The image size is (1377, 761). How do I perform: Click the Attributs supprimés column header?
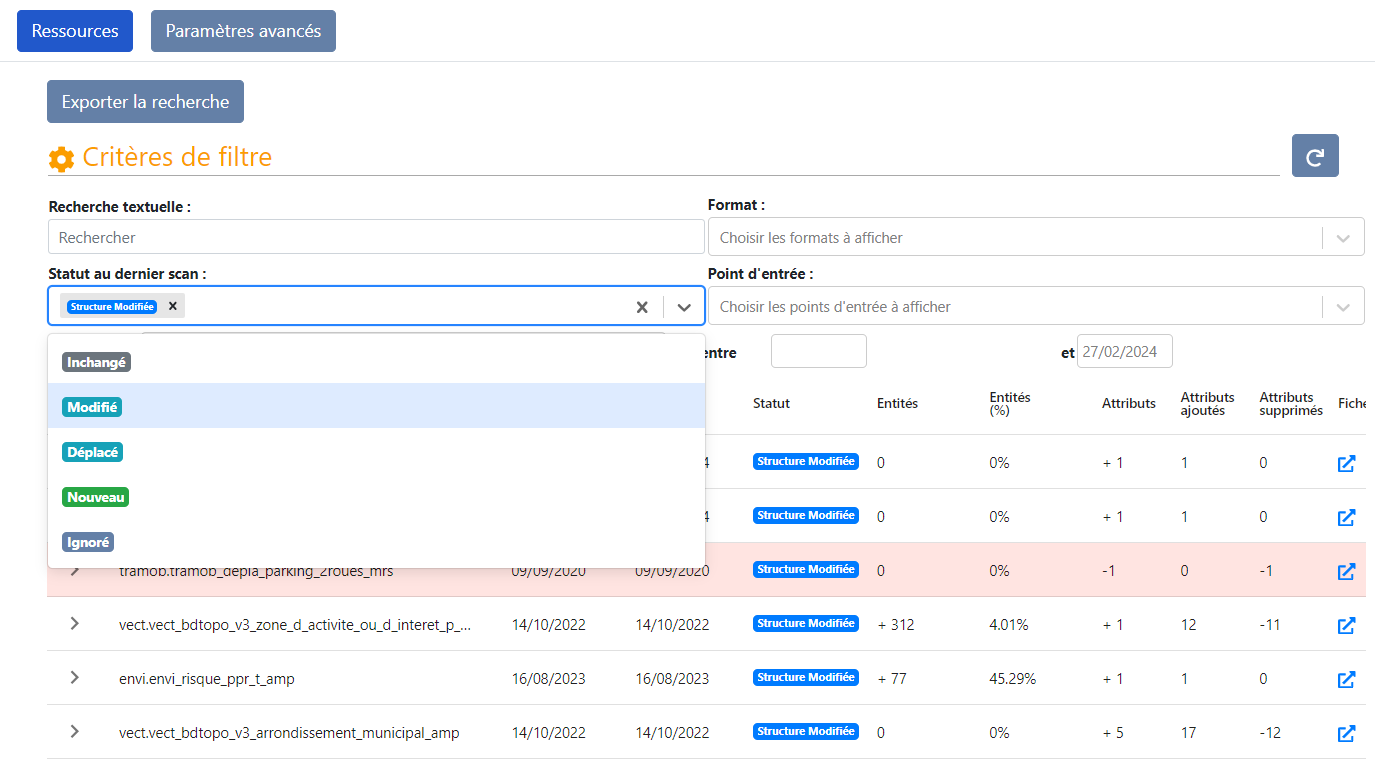pos(1291,404)
